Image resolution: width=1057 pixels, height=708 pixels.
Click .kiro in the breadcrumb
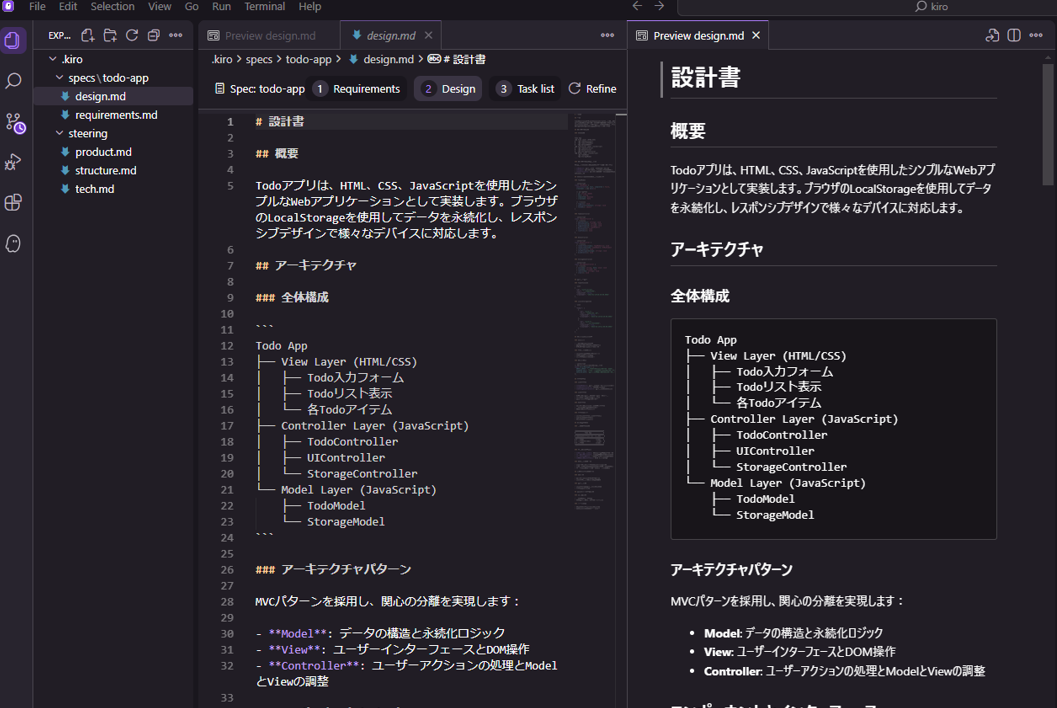point(222,59)
